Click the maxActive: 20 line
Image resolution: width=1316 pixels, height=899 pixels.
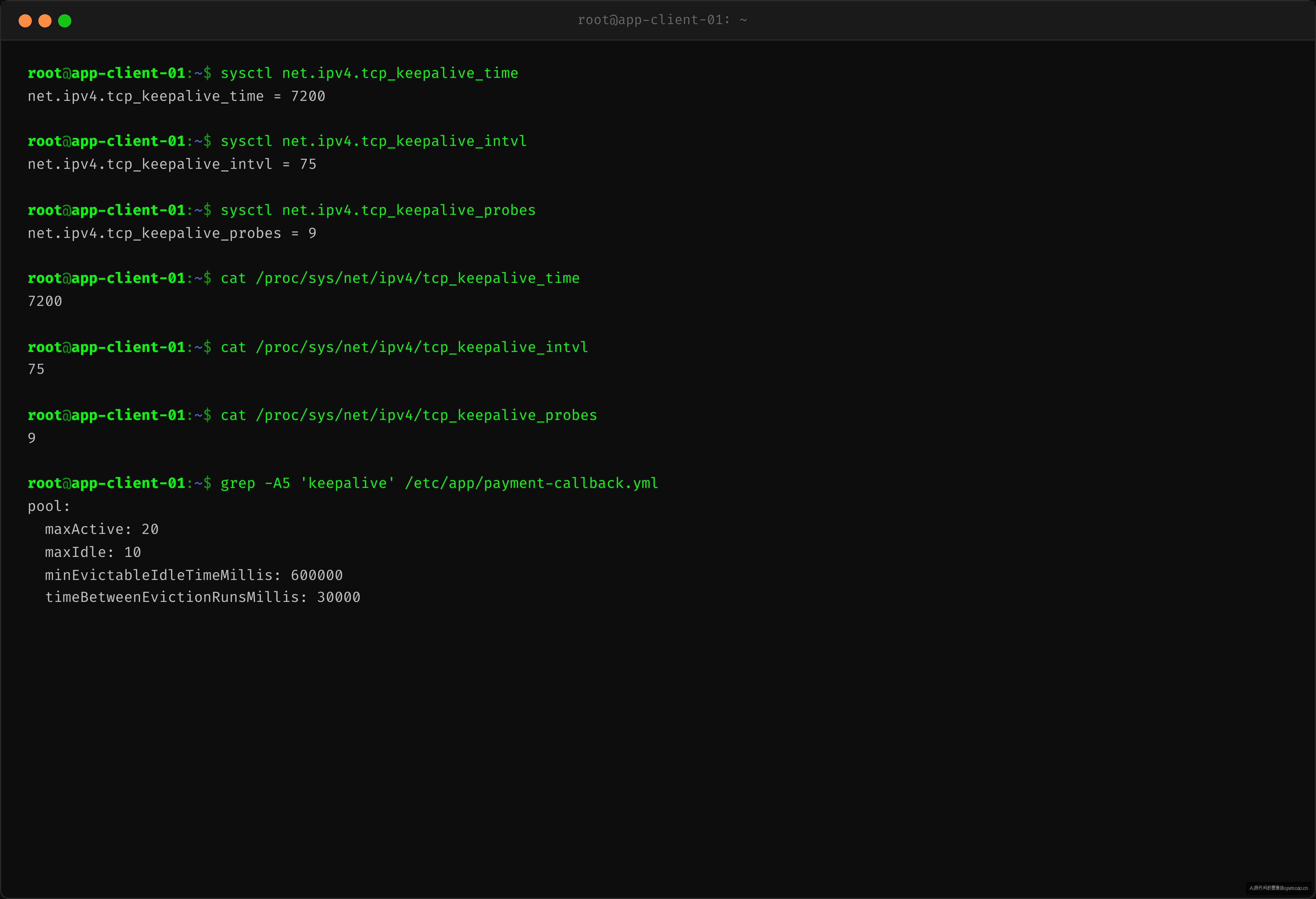(102, 529)
